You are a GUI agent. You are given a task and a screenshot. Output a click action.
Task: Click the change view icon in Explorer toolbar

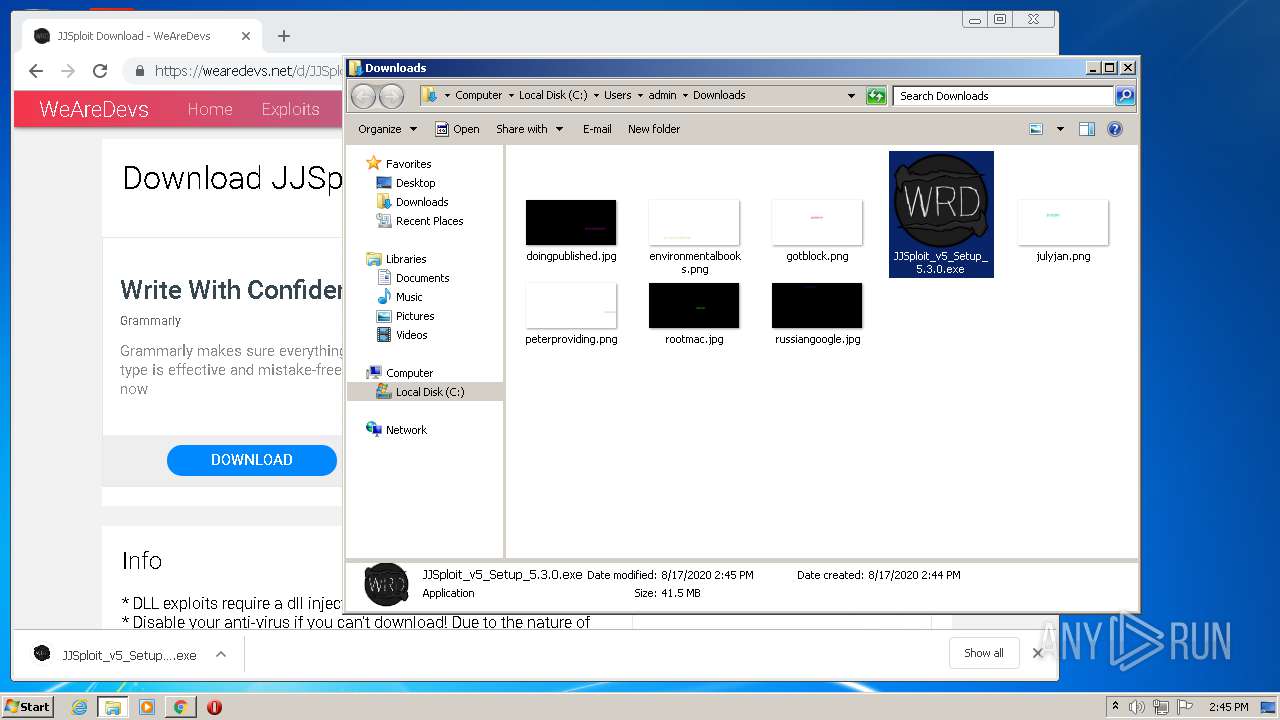pos(1036,129)
